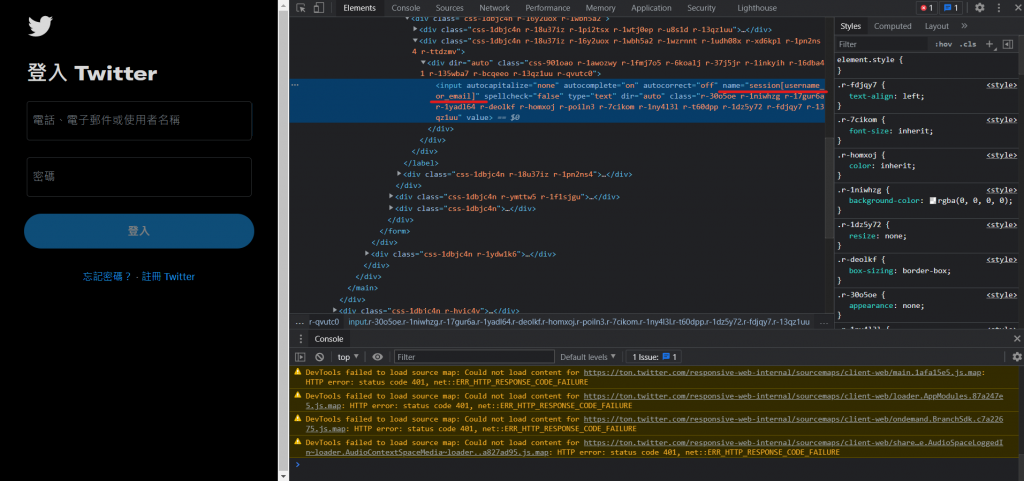Focus the Styles Filter input
The width and height of the screenshot is (1024, 481).
coord(882,44)
